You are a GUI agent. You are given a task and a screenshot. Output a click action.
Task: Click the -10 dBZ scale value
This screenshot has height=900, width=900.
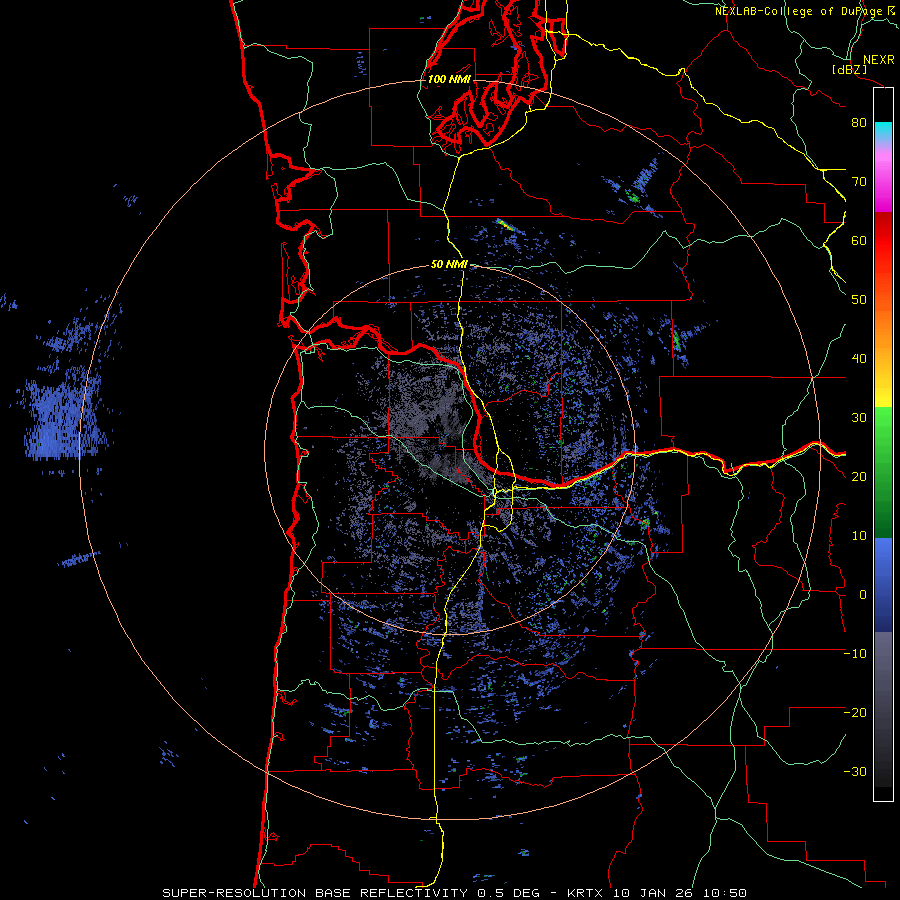click(855, 654)
